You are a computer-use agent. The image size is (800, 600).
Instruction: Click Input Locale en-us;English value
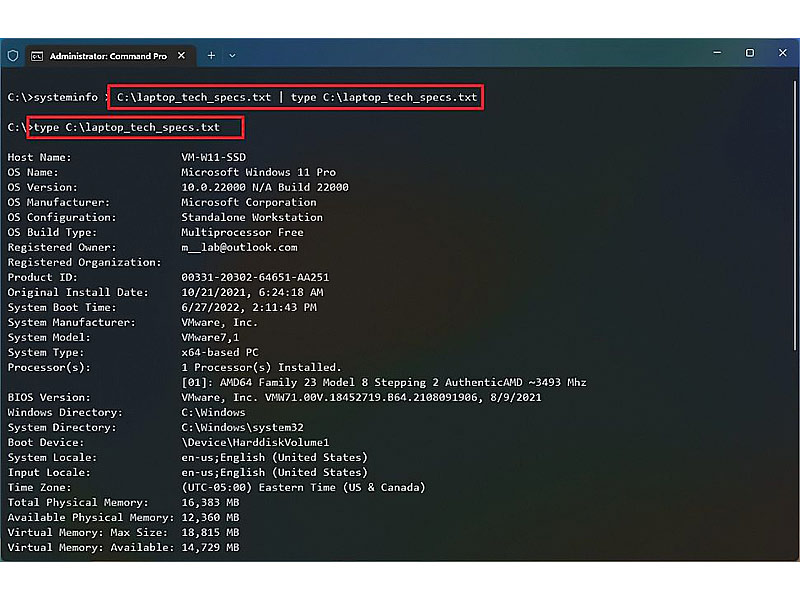[274, 472]
